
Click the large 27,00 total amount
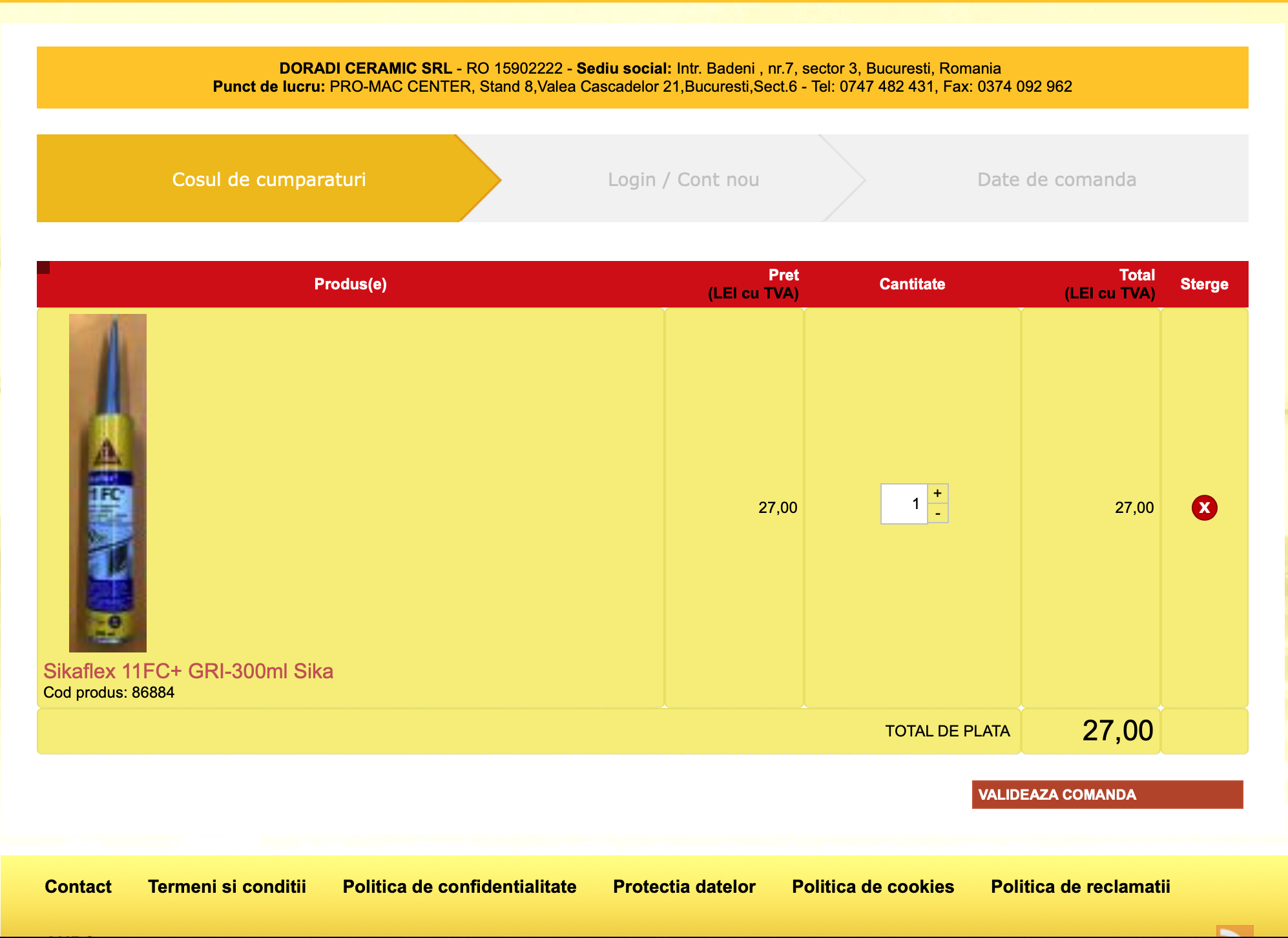1117,731
